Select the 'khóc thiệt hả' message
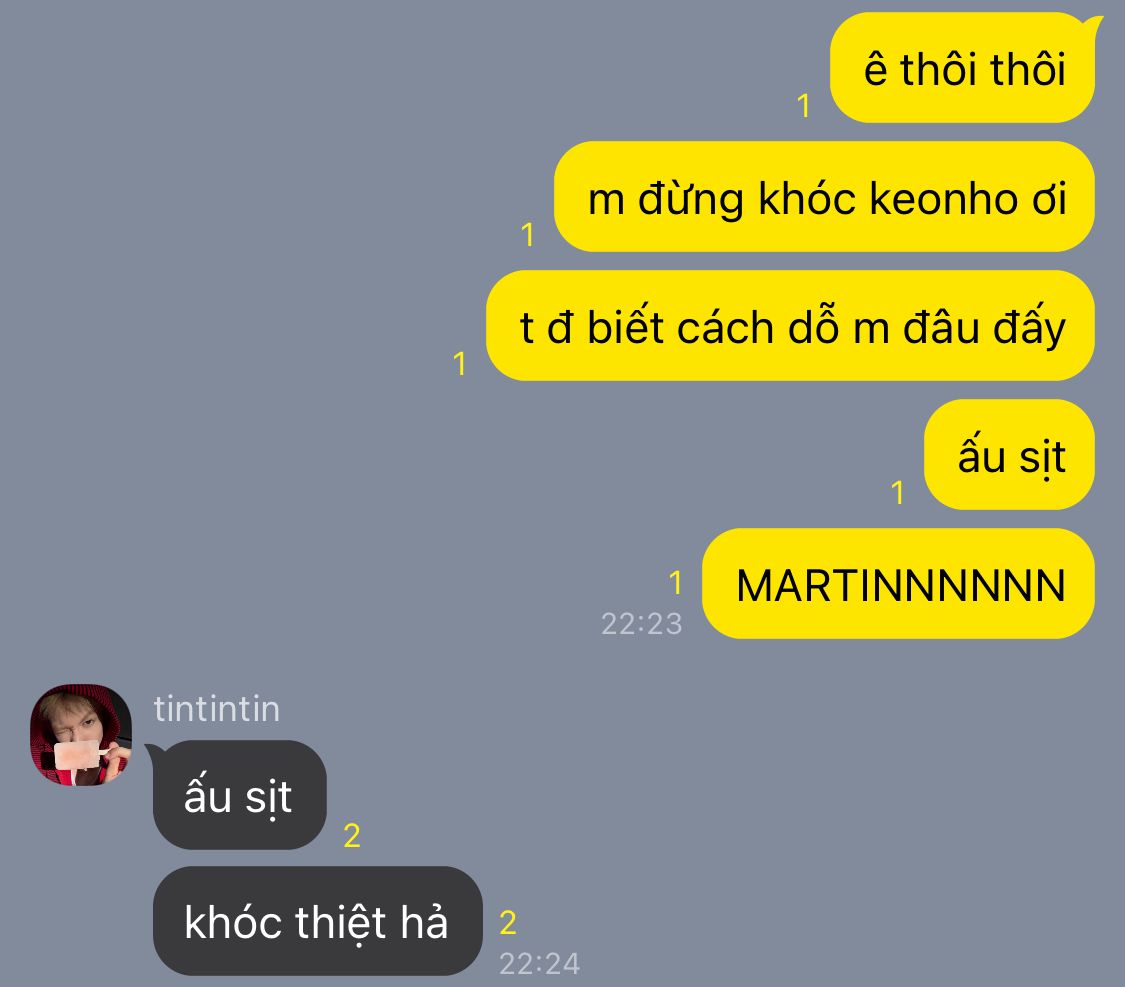 tap(318, 921)
